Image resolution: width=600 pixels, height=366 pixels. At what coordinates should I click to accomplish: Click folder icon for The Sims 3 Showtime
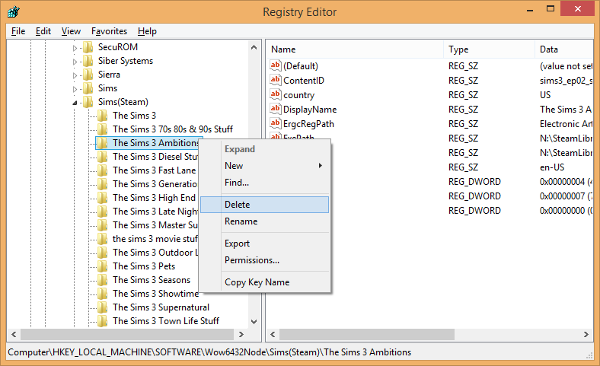click(x=102, y=294)
